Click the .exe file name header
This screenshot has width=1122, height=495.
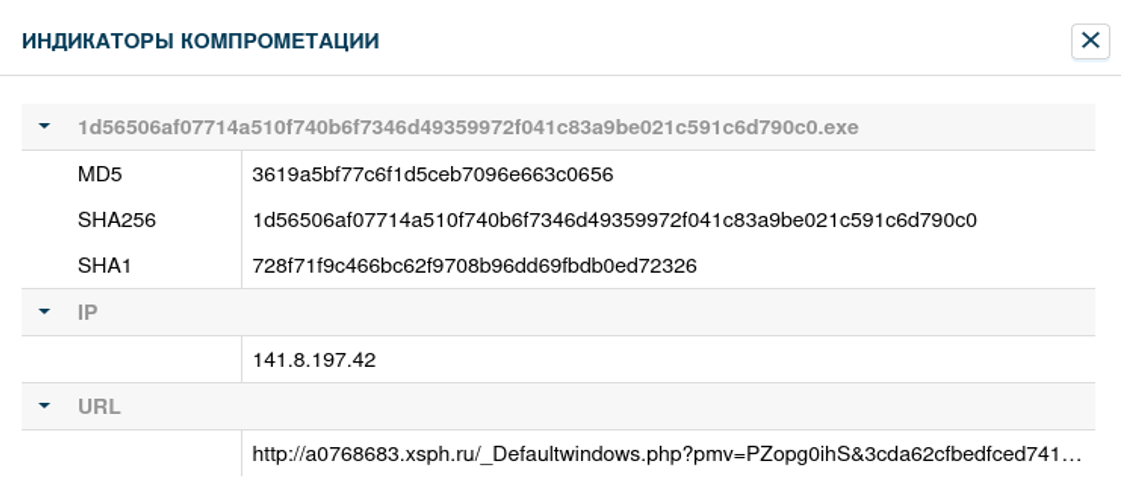coord(468,128)
